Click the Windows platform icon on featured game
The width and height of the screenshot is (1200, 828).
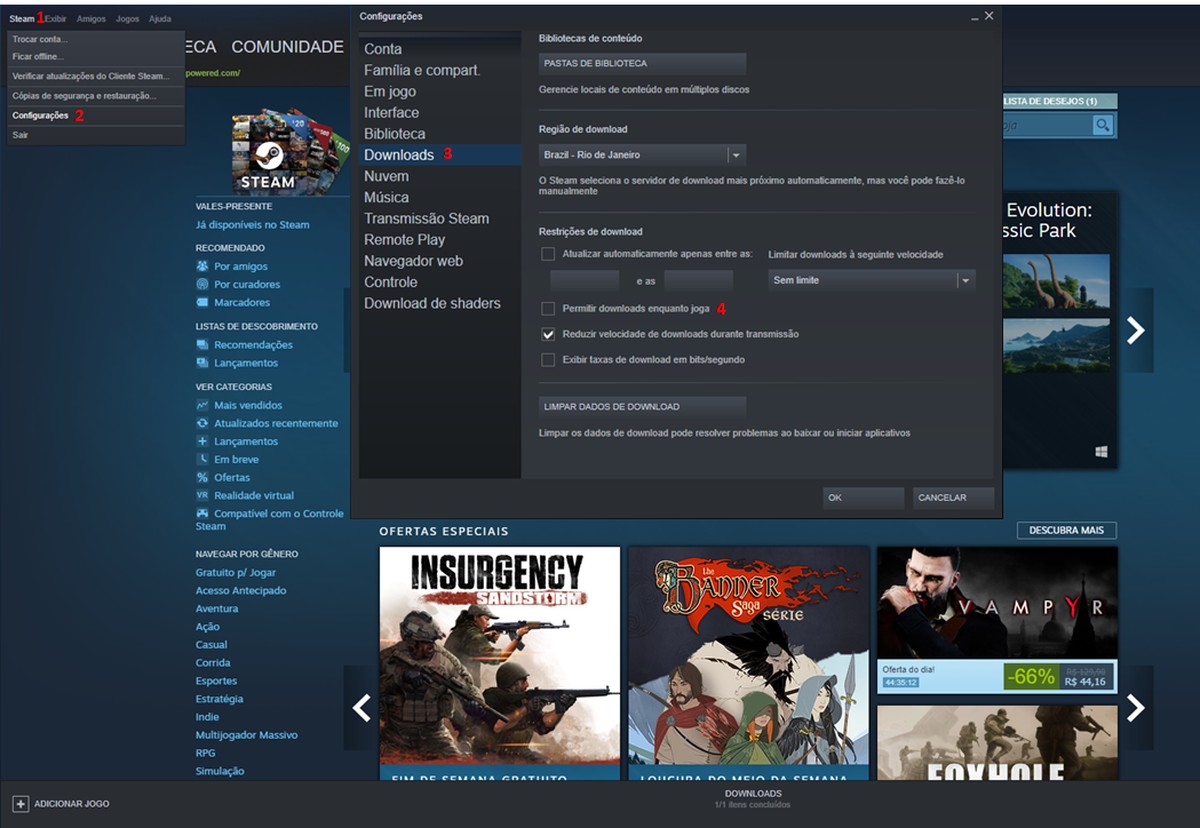(x=1101, y=452)
